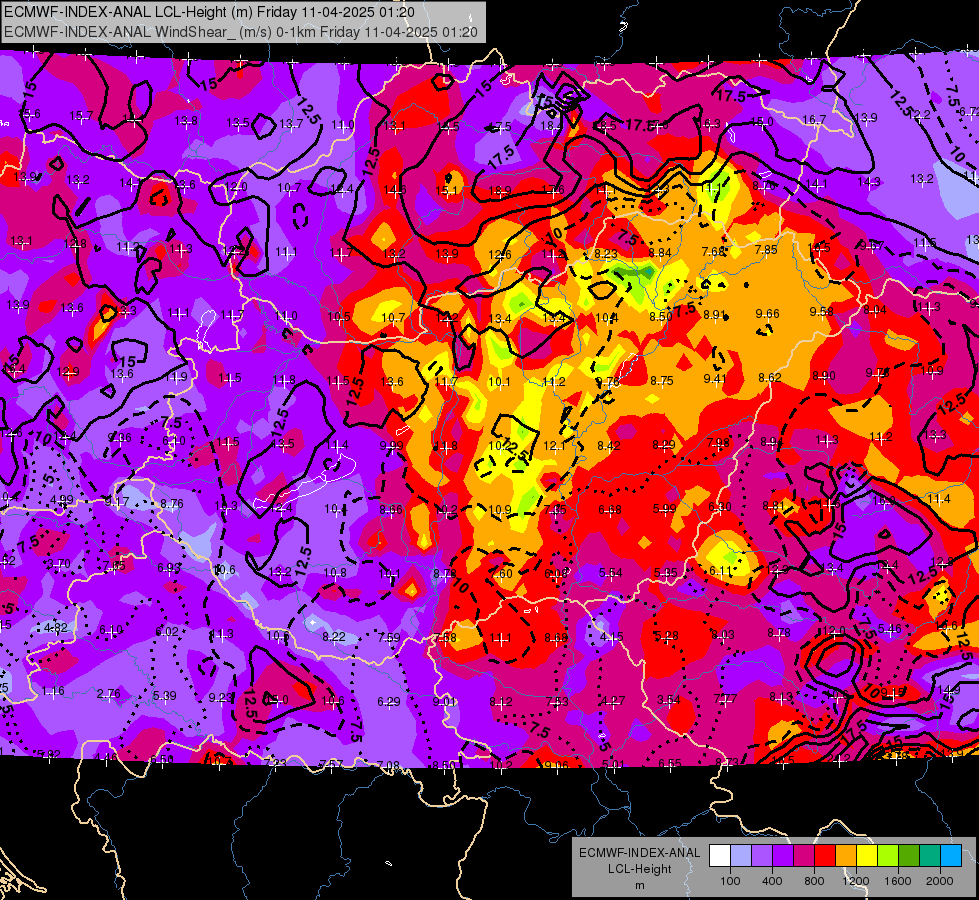Click the grid value 8.91
979x900 pixels.
(714, 315)
